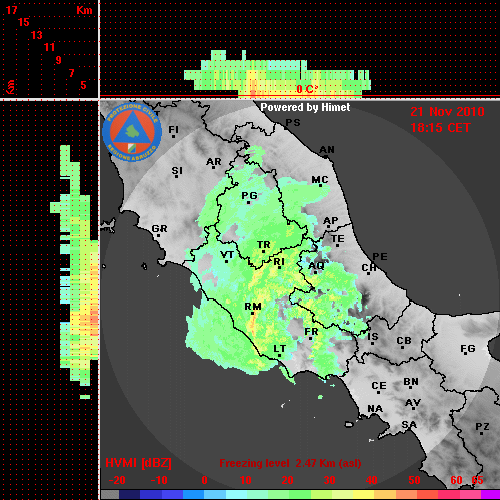The image size is (500, 500).
Task: Click the CH city label for Chieti
Action: point(369,268)
